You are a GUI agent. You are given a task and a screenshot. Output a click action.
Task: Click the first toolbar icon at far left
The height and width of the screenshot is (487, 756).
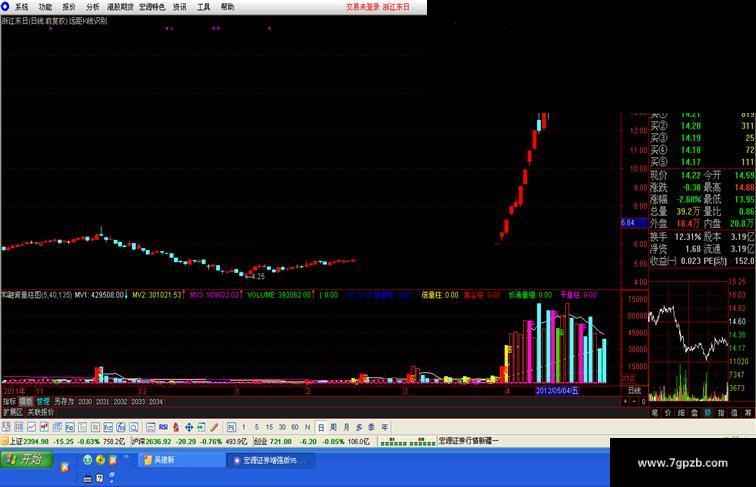pos(6,427)
